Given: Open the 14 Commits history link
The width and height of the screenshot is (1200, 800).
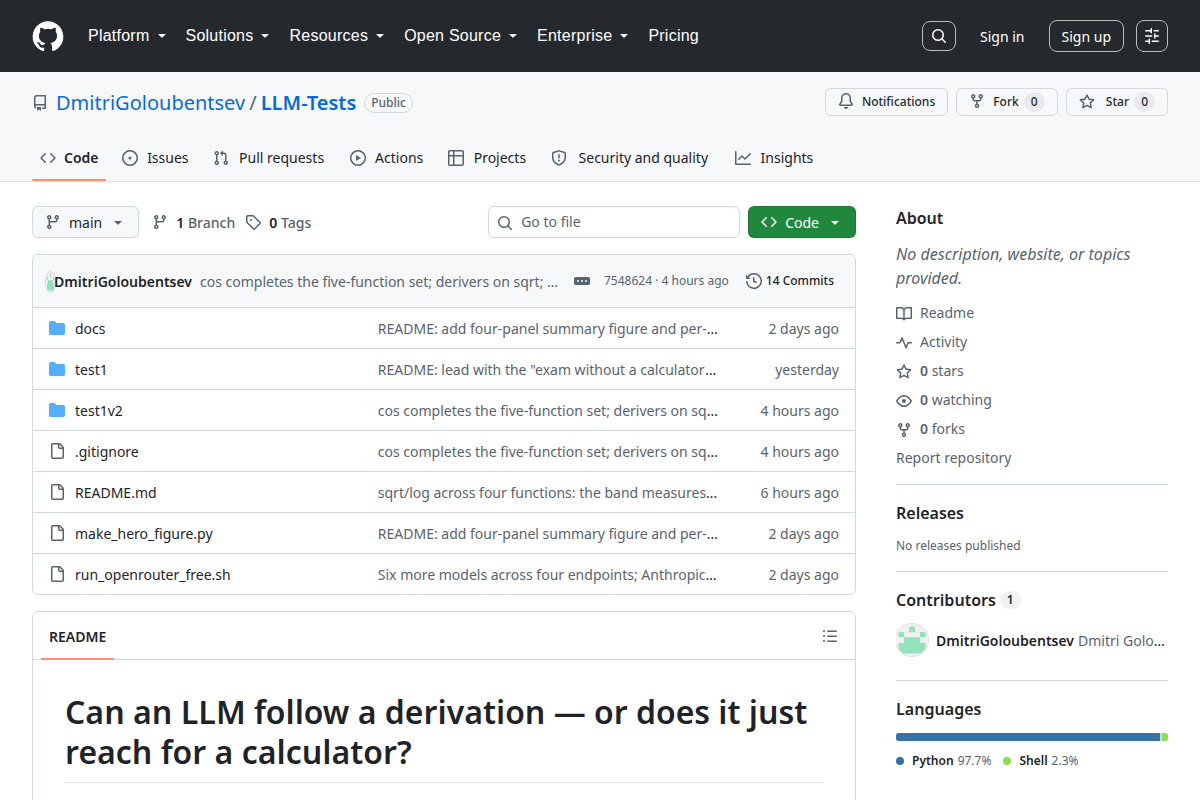Looking at the screenshot, I should [790, 281].
